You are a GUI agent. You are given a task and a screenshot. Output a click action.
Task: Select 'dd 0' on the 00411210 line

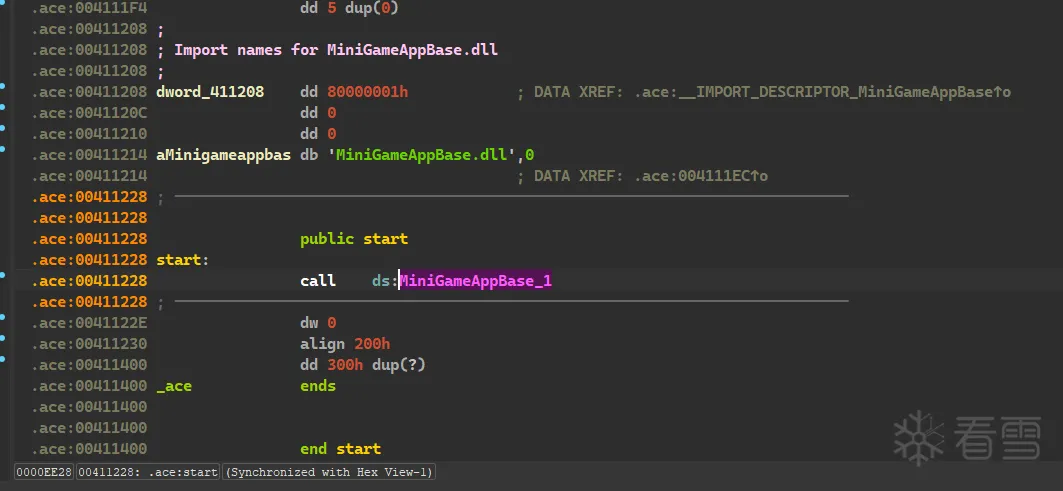click(318, 134)
